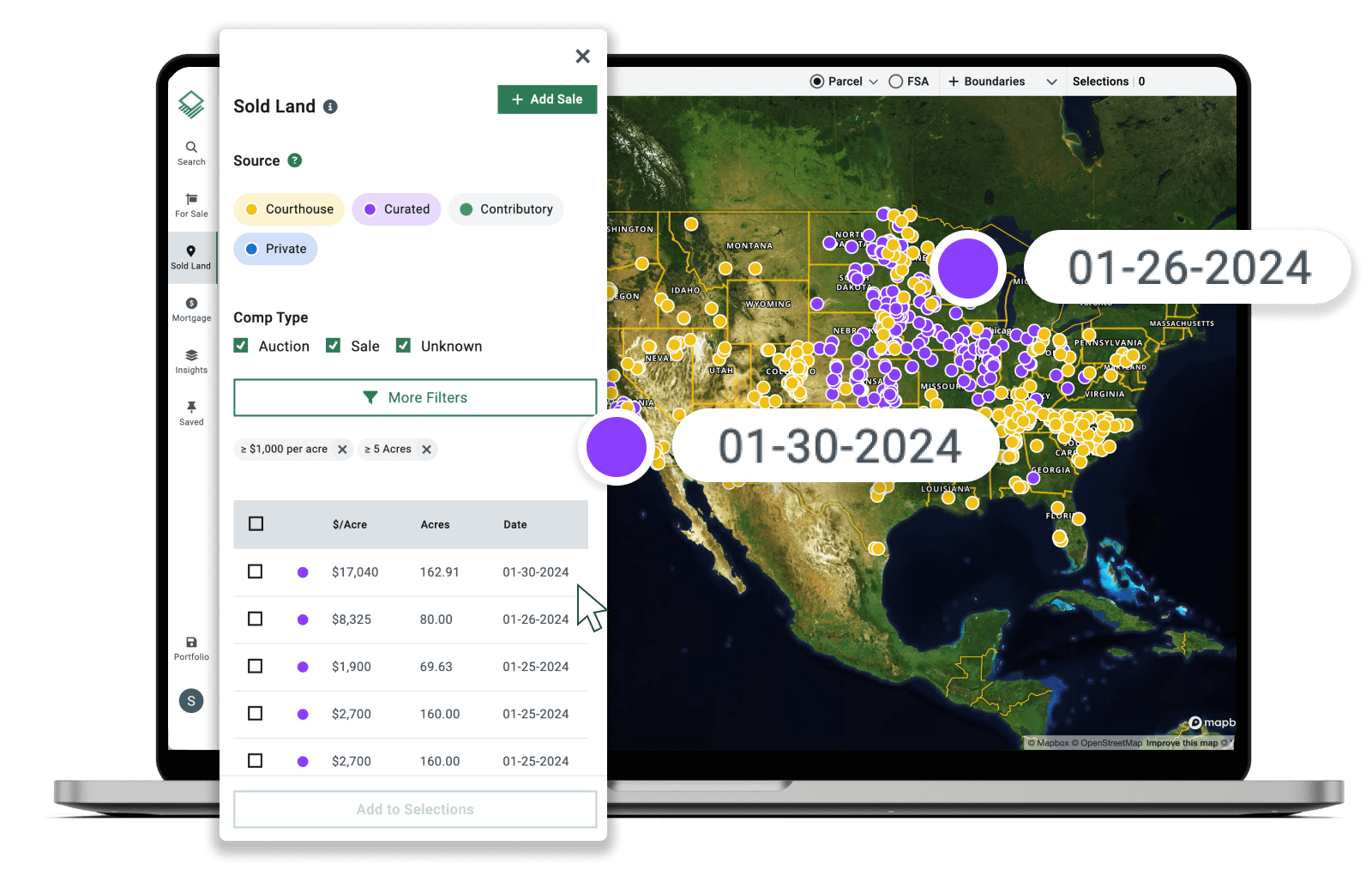Select the Curated source pill
This screenshot has height=882, width=1372.
click(x=395, y=208)
